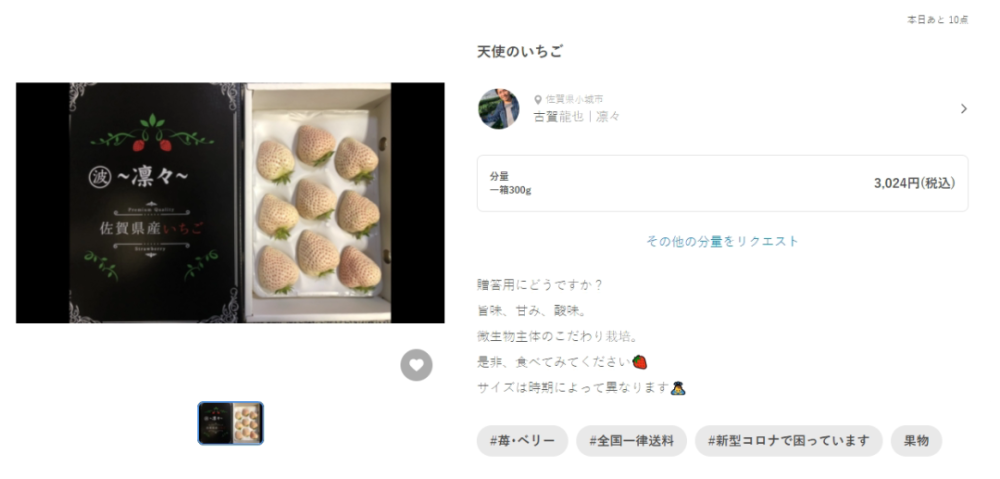Image resolution: width=1000 pixels, height=479 pixels.
Task: Open seller profile via right chevron
Action: pos(964,109)
